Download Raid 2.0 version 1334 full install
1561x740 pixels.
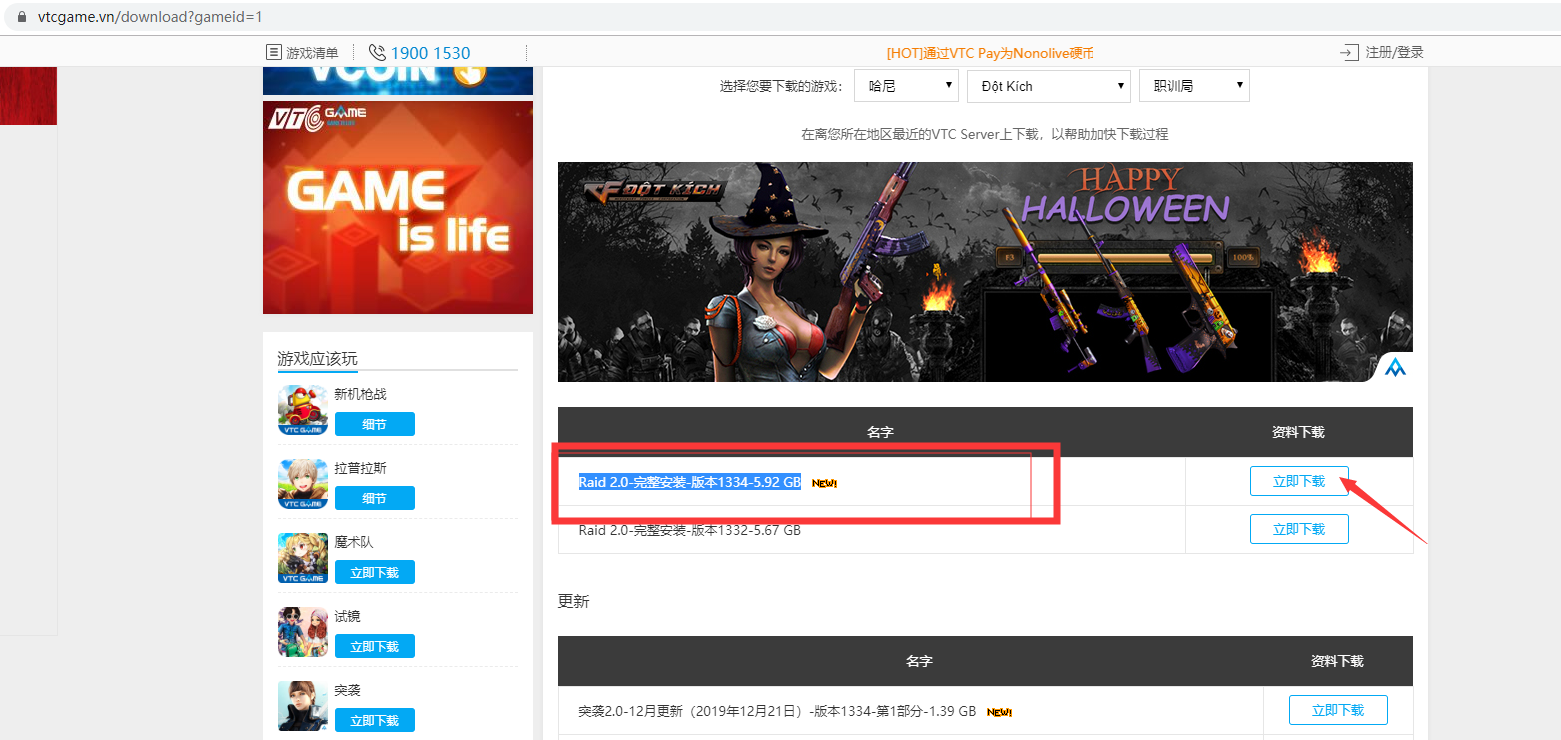click(1299, 481)
